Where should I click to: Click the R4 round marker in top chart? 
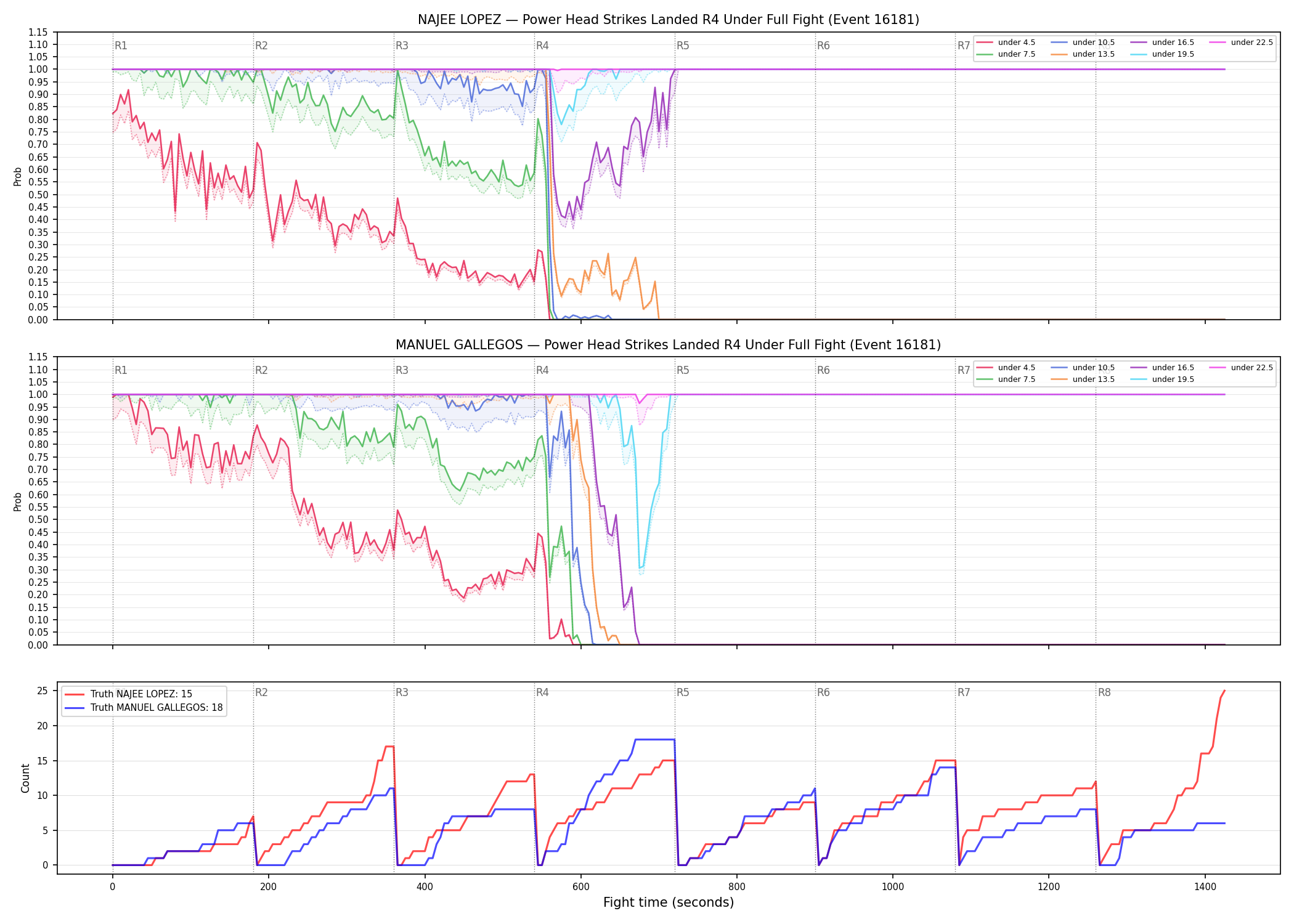(x=542, y=46)
